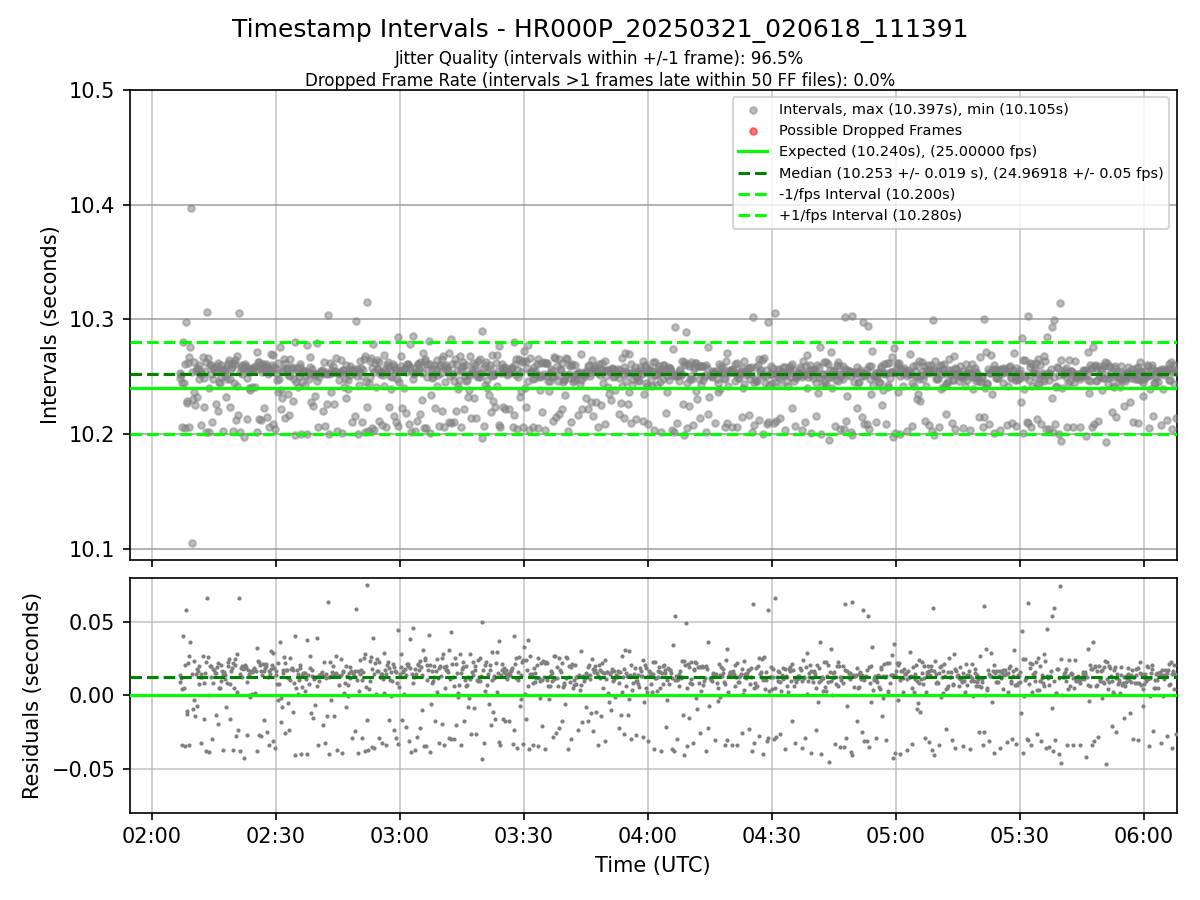This screenshot has height=900, width=1200.
Task: Click the minimum interval outlier point near 10.1
Action: pos(192,544)
